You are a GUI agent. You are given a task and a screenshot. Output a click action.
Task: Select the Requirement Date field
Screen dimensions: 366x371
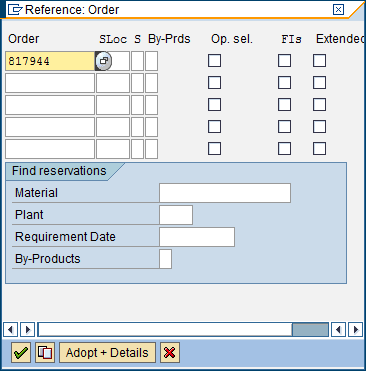click(197, 237)
